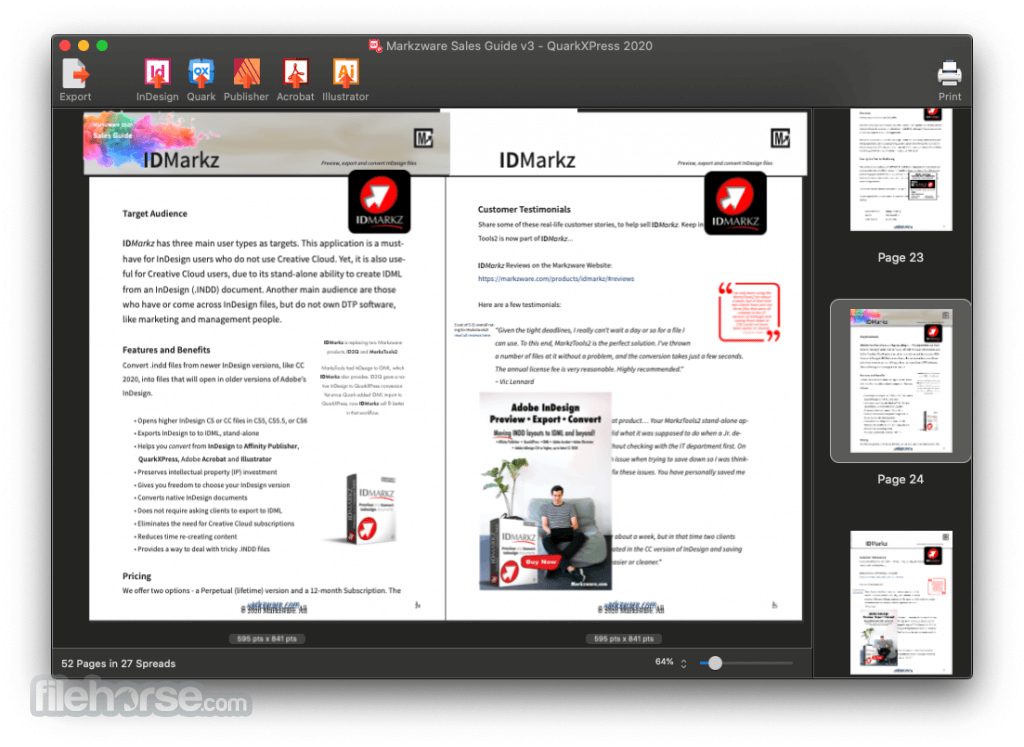Click the Export toolbar icon
The height and width of the screenshot is (747, 1024).
[x=76, y=73]
